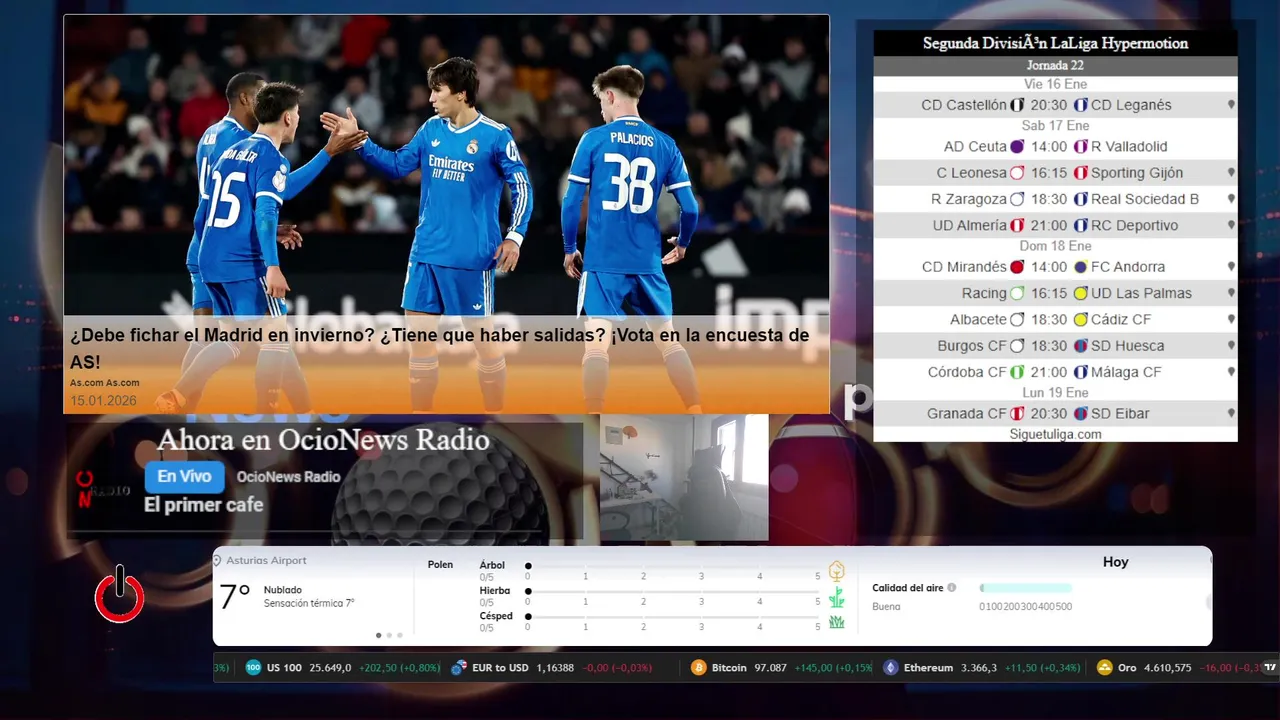The width and height of the screenshot is (1280, 720).
Task: Open the El primer cafe program title
Action: point(204,505)
